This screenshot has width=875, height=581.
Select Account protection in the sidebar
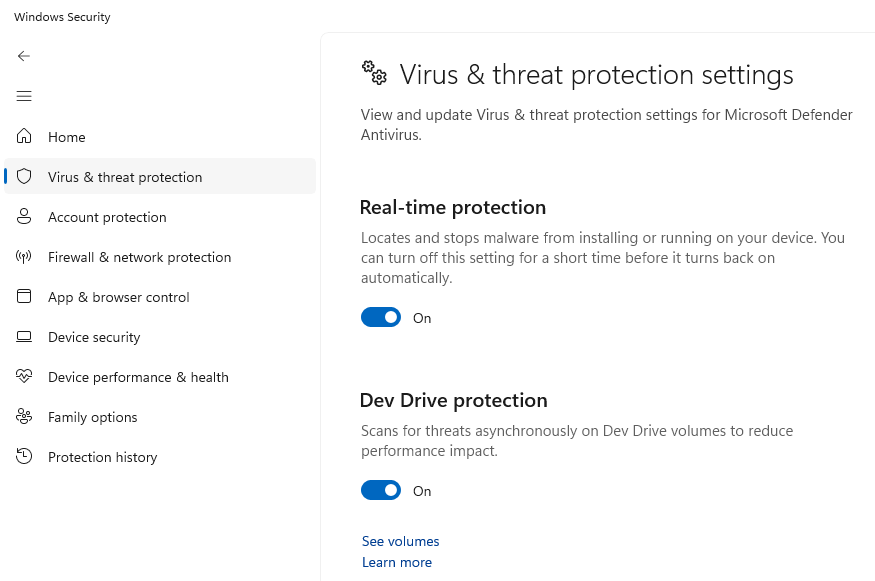[107, 217]
